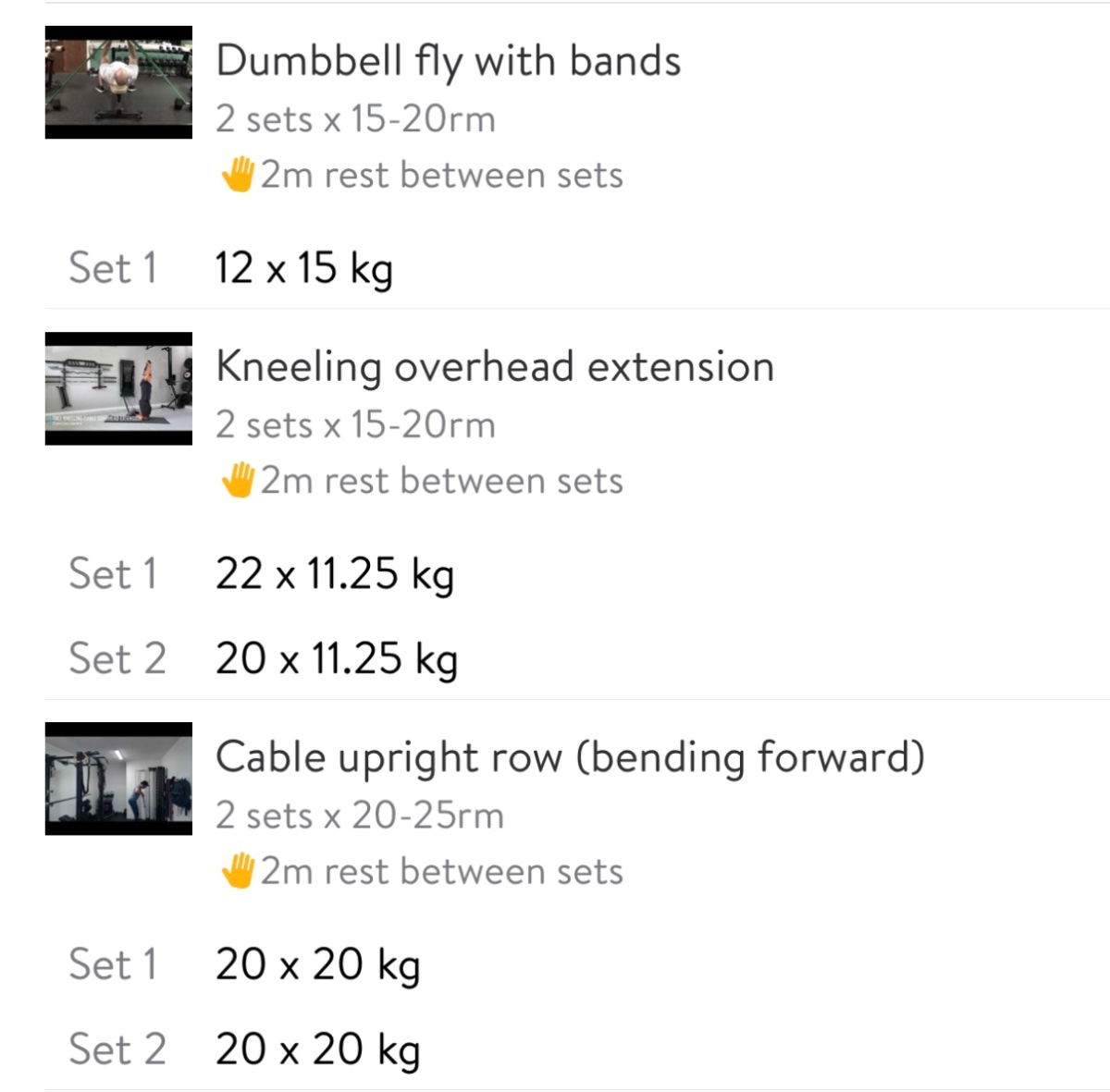Select Cable upright row Set 1 20 x 20 kg
This screenshot has height=1092, width=1110.
tap(317, 964)
